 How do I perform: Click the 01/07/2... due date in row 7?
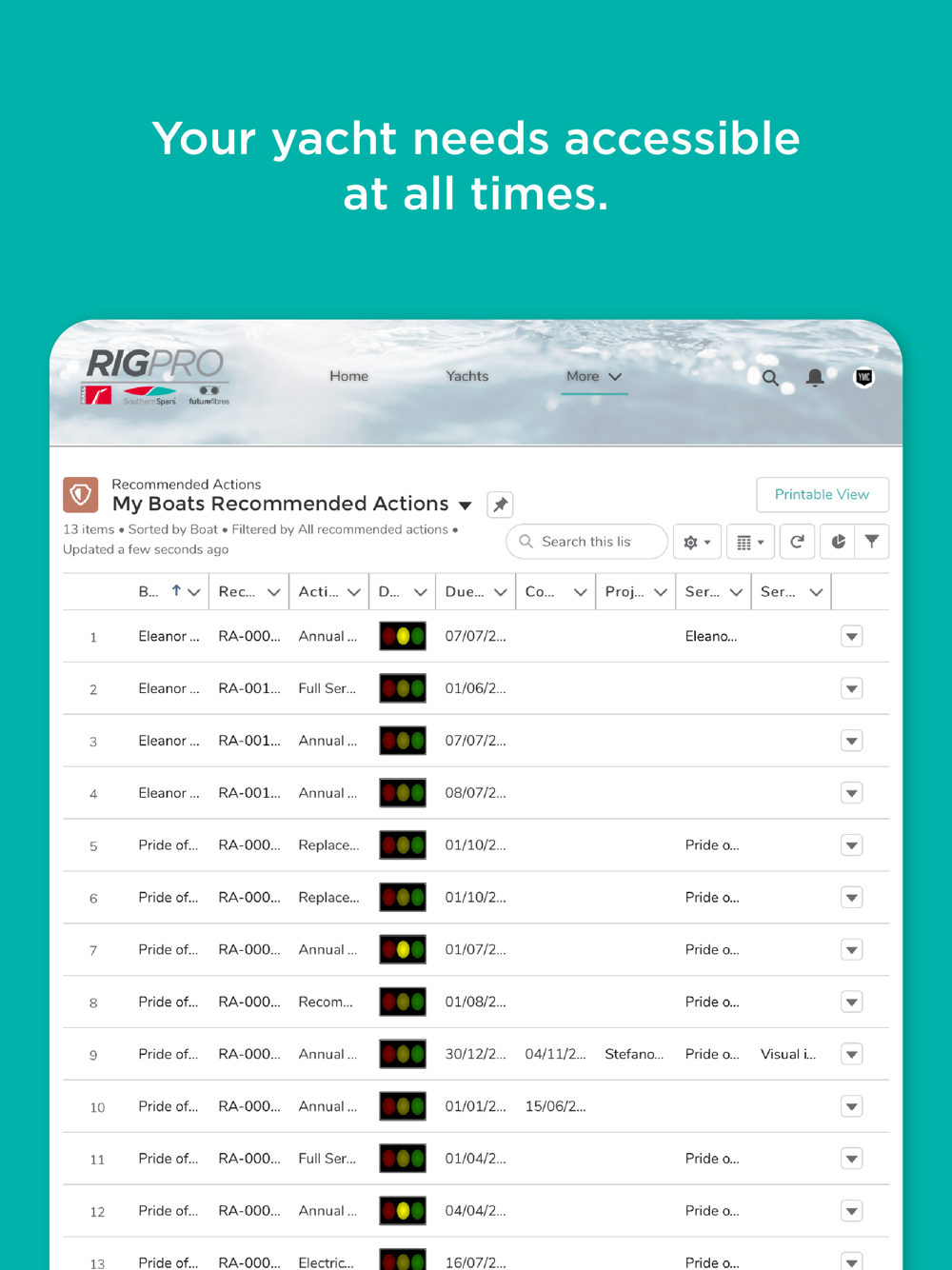coord(475,949)
